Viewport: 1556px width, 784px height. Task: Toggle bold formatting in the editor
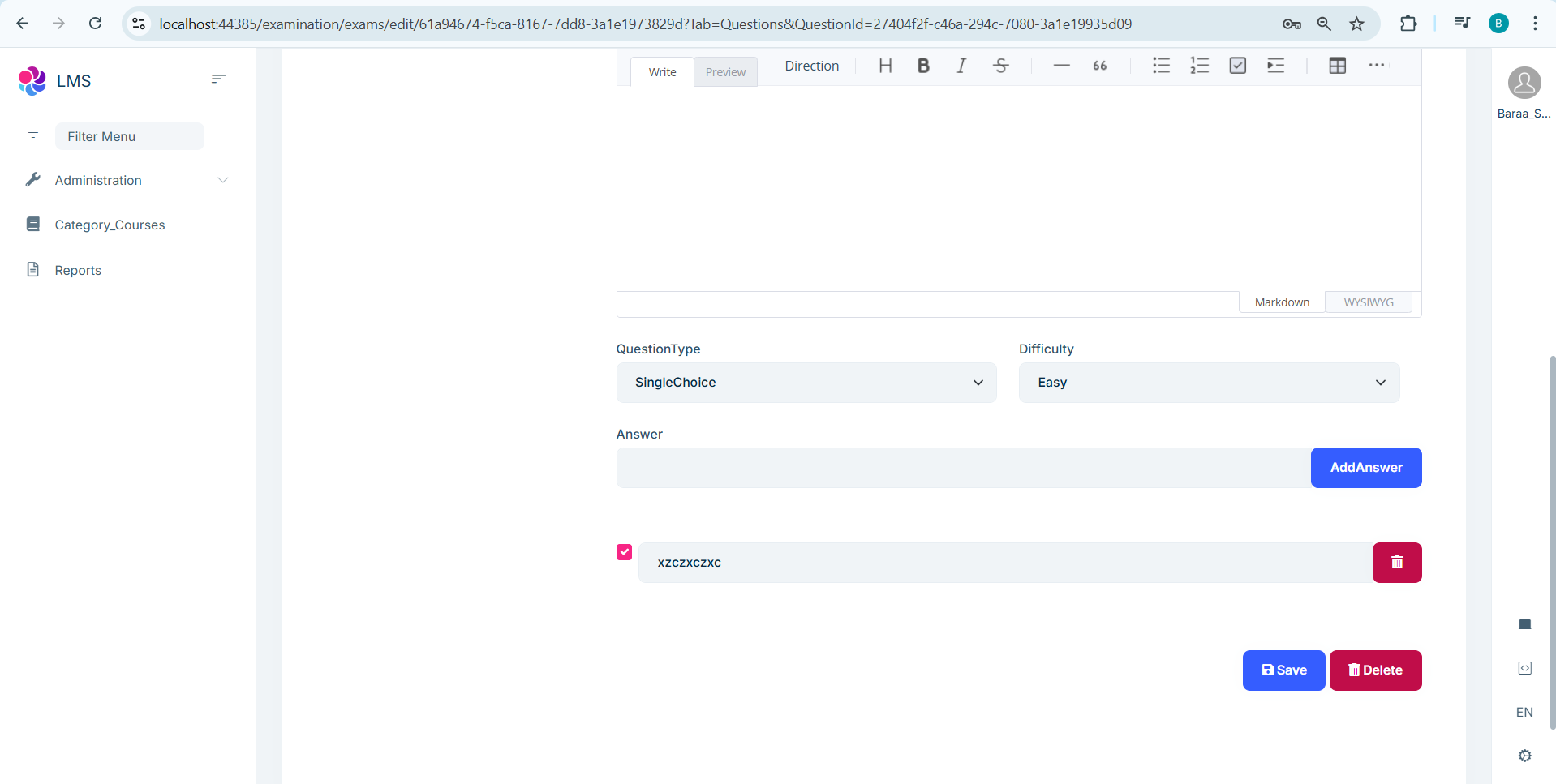tap(923, 66)
